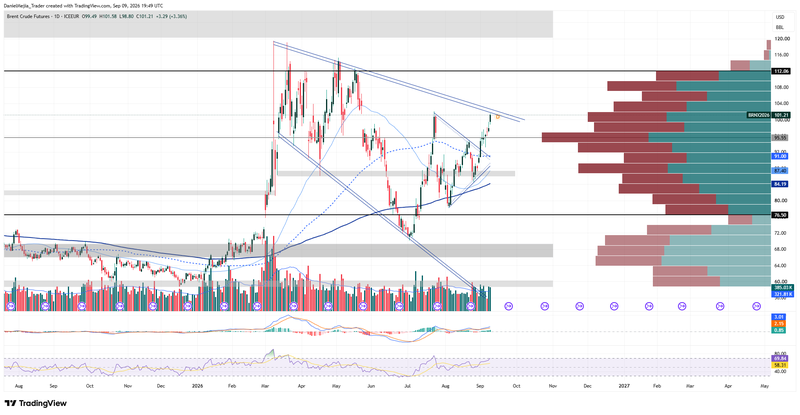Click the orange circle marker beside latest candle
This screenshot has width=800, height=415.
tap(497, 117)
